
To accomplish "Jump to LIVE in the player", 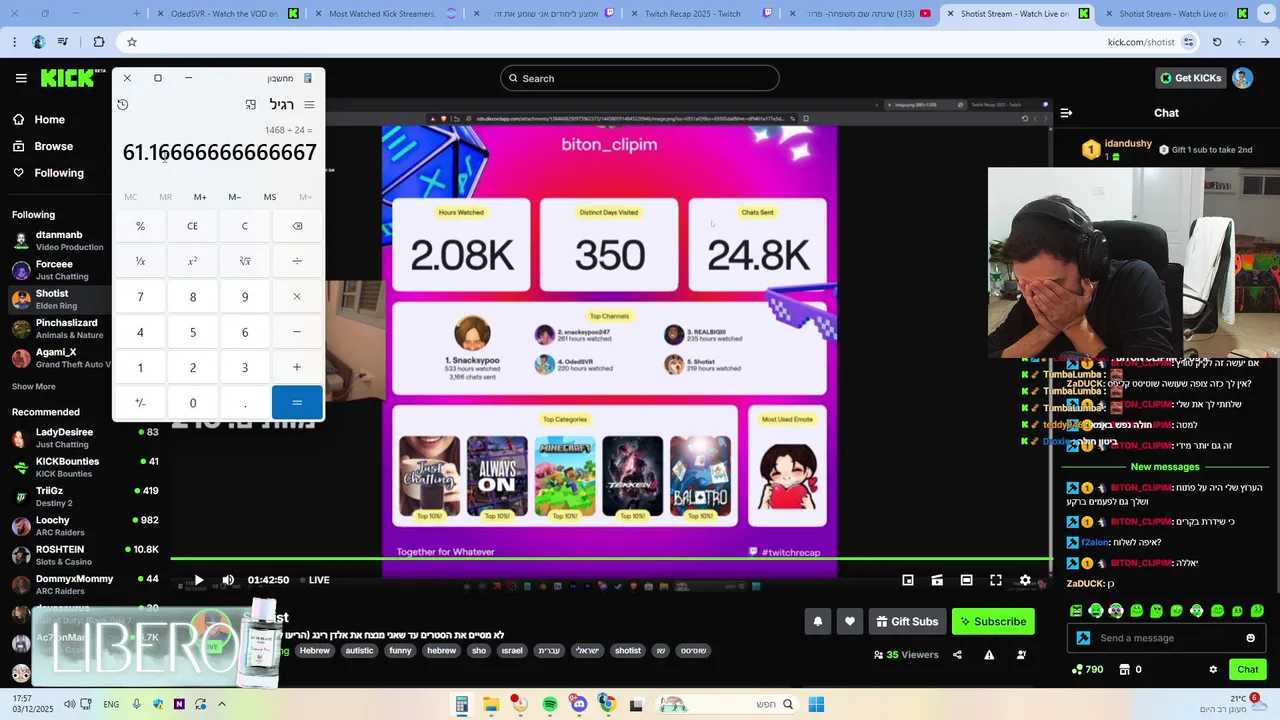I will (x=314, y=580).
